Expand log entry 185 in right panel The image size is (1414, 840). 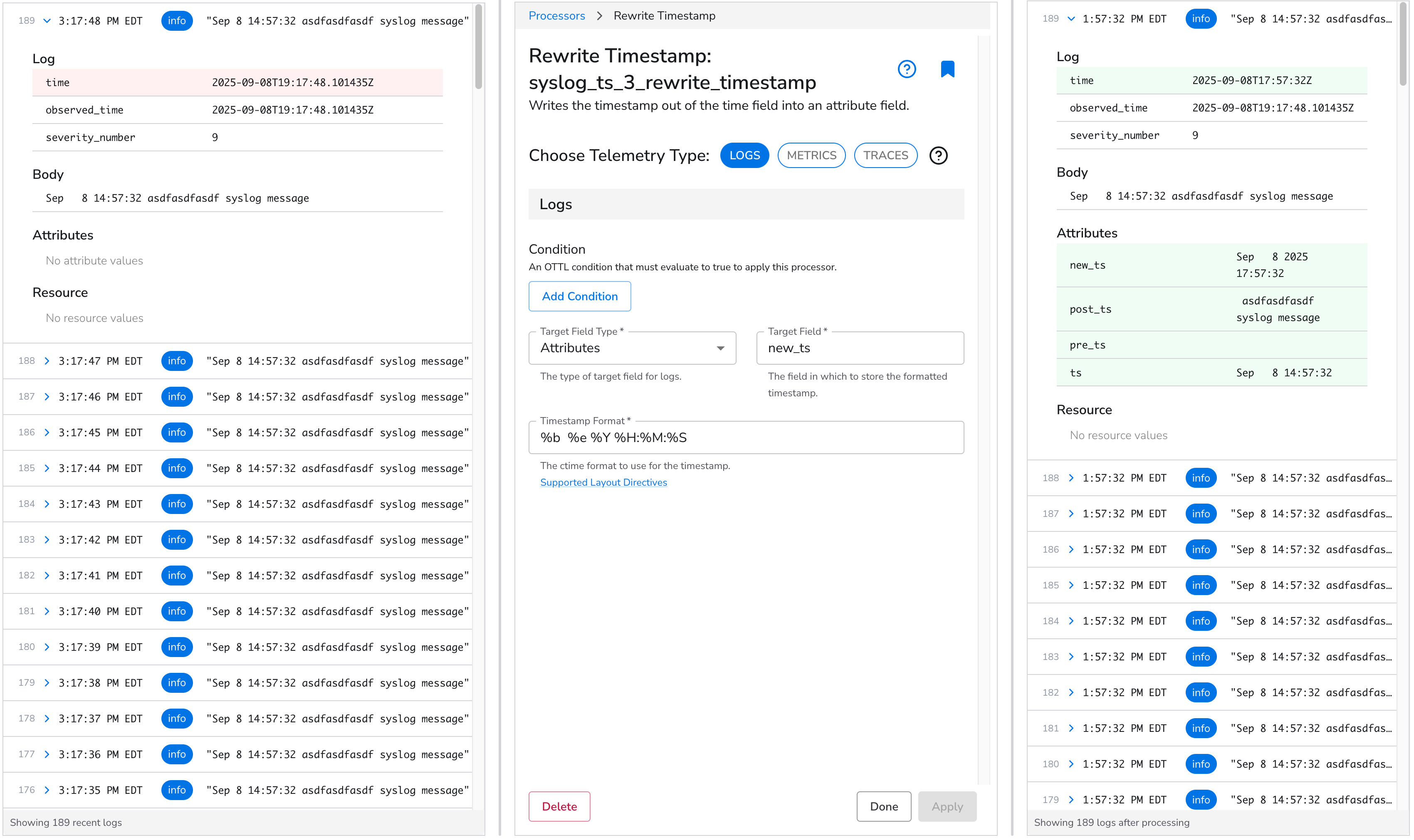[x=1070, y=585]
